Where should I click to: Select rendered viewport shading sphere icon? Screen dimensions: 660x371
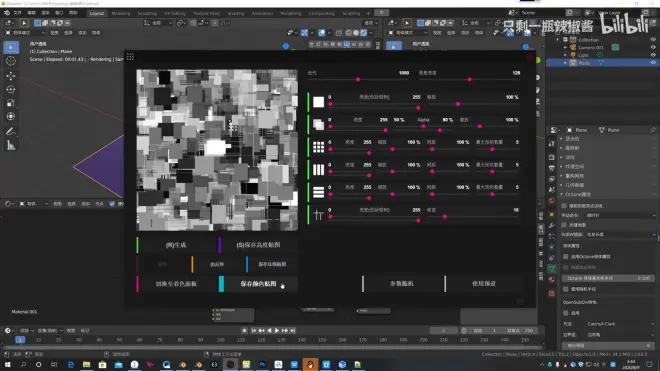point(364,32)
